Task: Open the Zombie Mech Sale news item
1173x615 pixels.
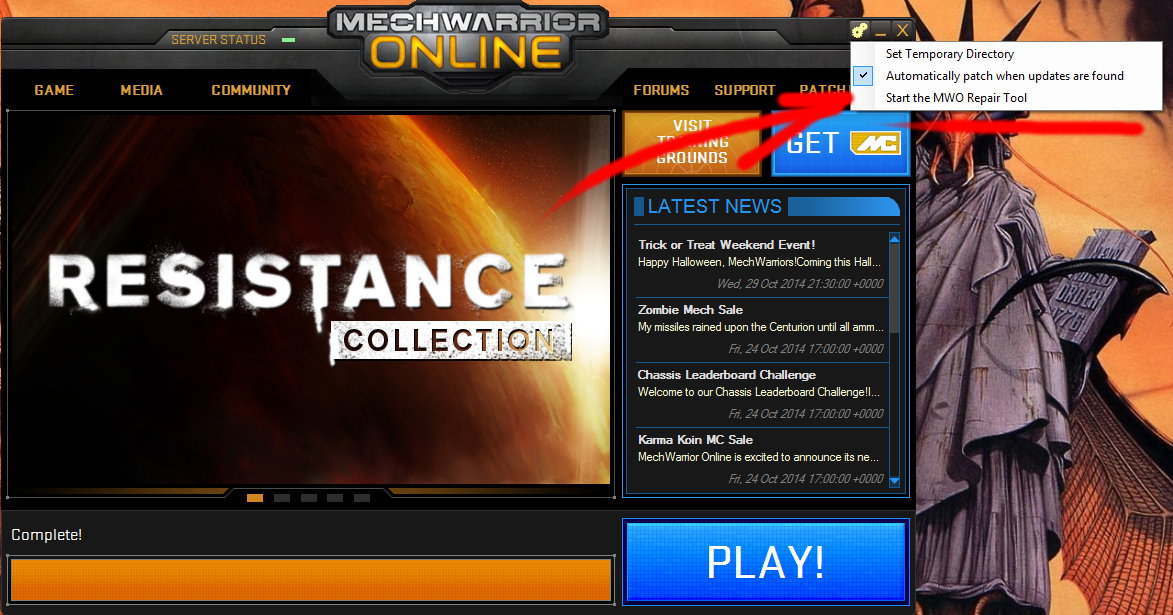Action: [690, 310]
